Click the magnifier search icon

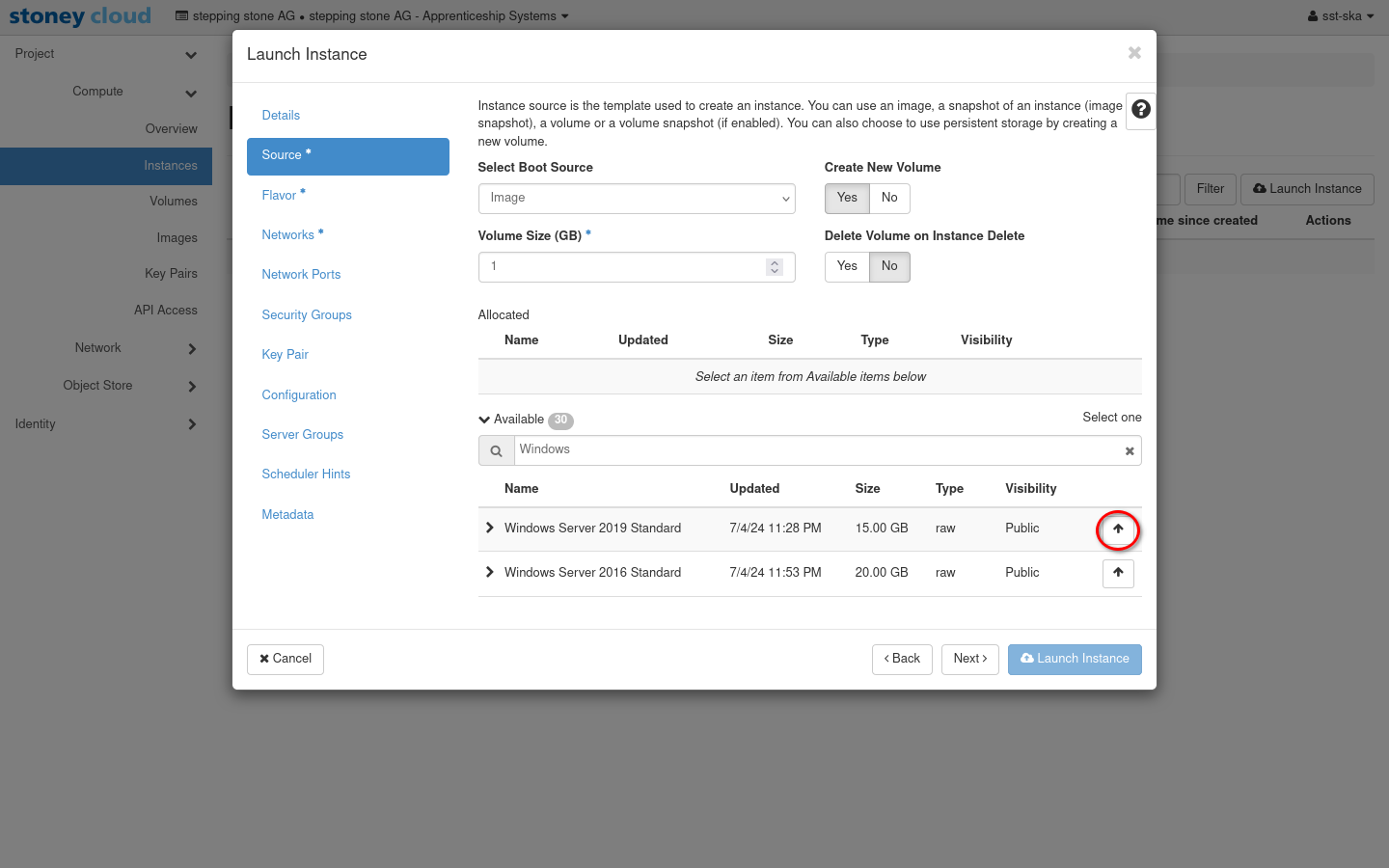496,451
